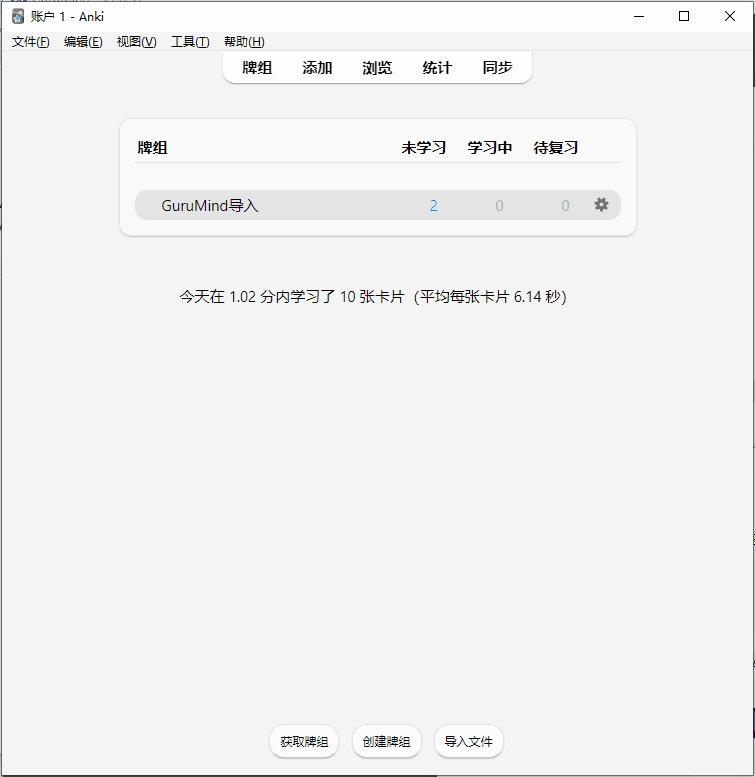Click the 未学习 column header
This screenshot has width=755, height=777.
(x=424, y=148)
